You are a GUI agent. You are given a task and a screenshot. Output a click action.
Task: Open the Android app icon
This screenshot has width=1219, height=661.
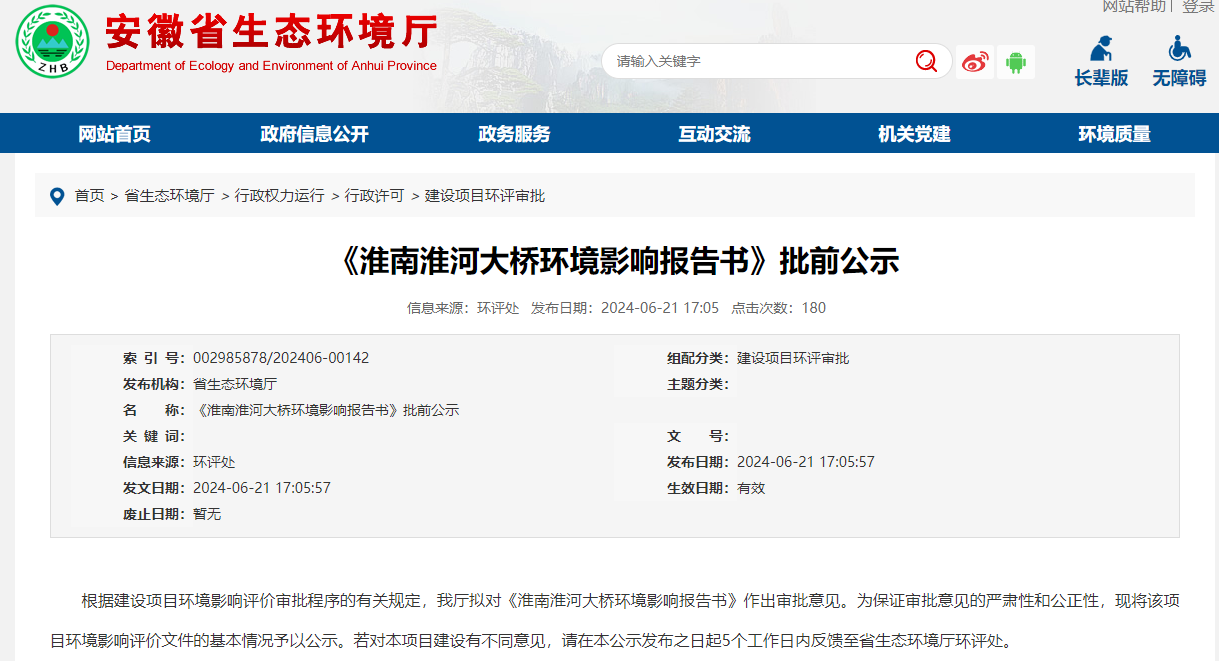coord(1016,62)
